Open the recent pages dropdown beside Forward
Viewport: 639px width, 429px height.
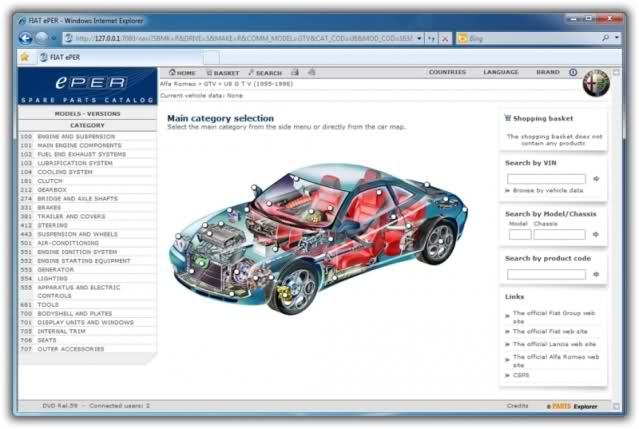click(54, 38)
